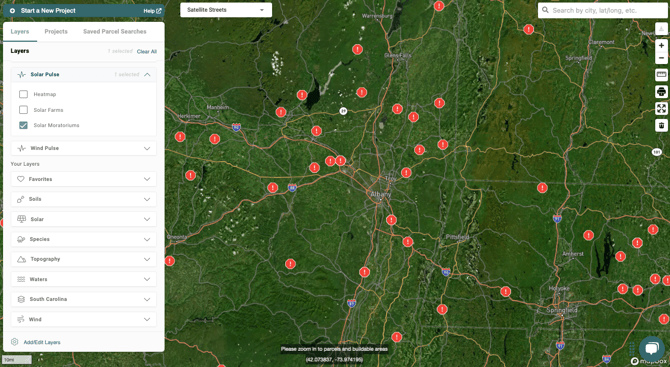Image resolution: width=670 pixels, height=367 pixels.
Task: Select the ruler measure tool icon
Action: 661,75
